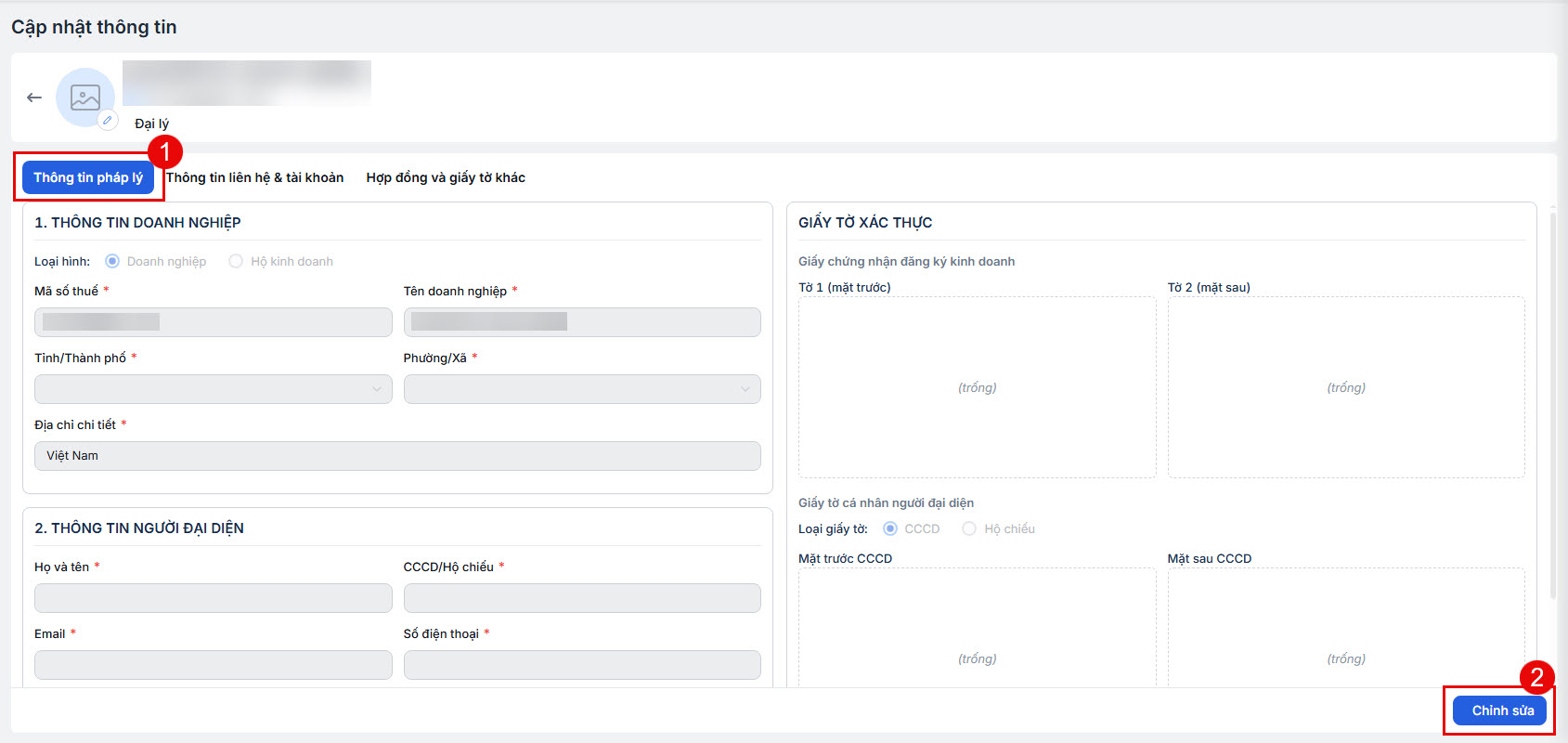Open Hợp đồng và giấy tờ khác tab
The image size is (1568, 743).
446,177
